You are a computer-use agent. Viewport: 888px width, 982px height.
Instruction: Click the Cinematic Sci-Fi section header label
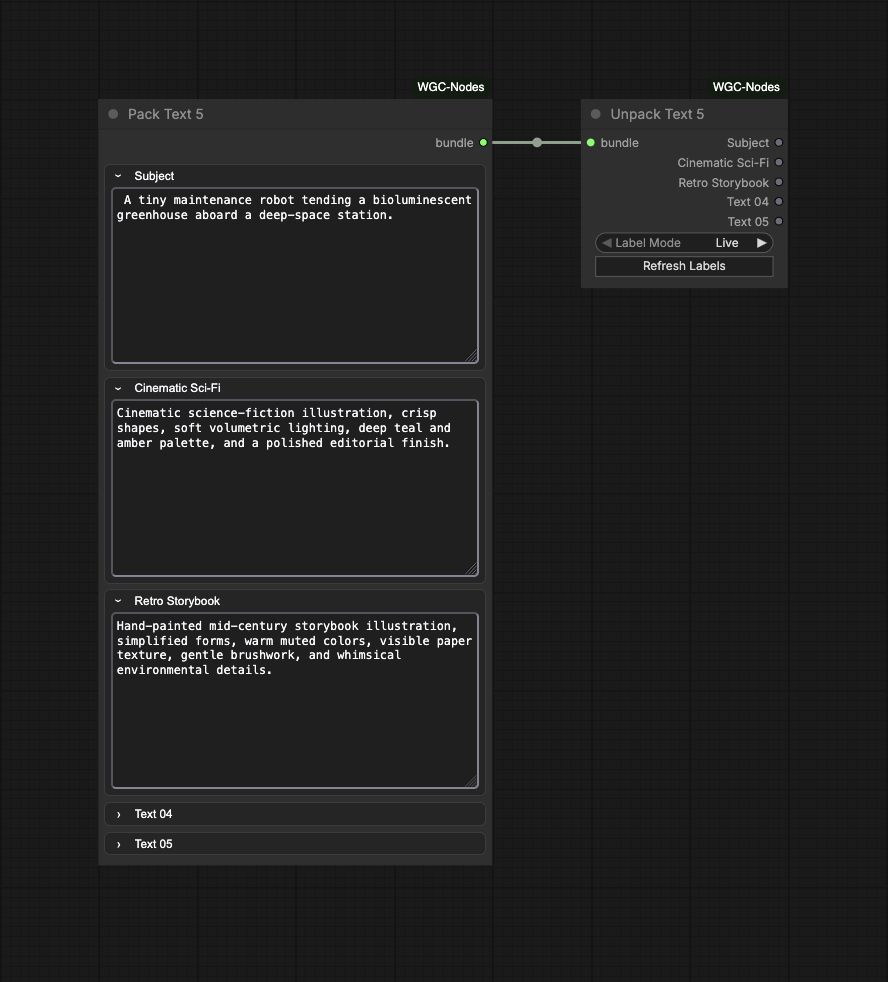click(177, 388)
